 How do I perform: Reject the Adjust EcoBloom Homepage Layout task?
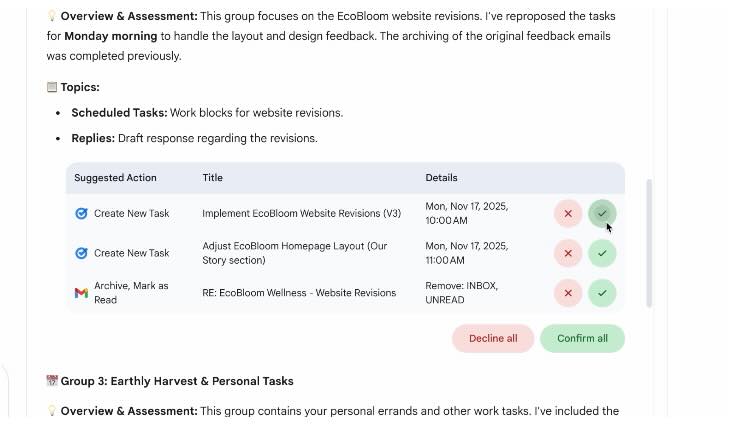568,253
